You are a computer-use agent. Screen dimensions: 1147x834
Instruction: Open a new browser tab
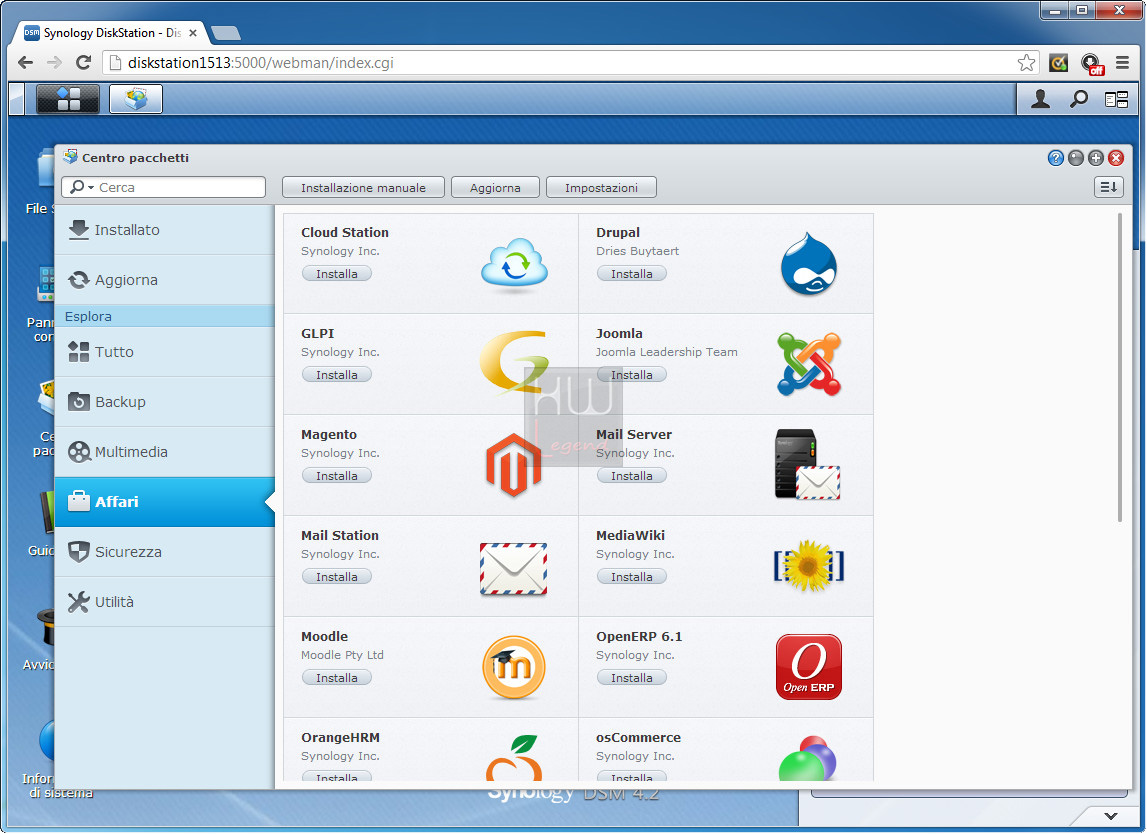[225, 33]
